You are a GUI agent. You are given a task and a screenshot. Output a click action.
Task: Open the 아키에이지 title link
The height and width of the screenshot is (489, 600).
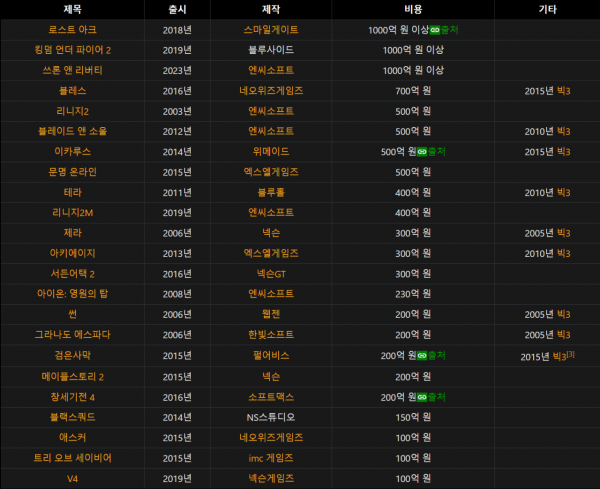(72, 253)
